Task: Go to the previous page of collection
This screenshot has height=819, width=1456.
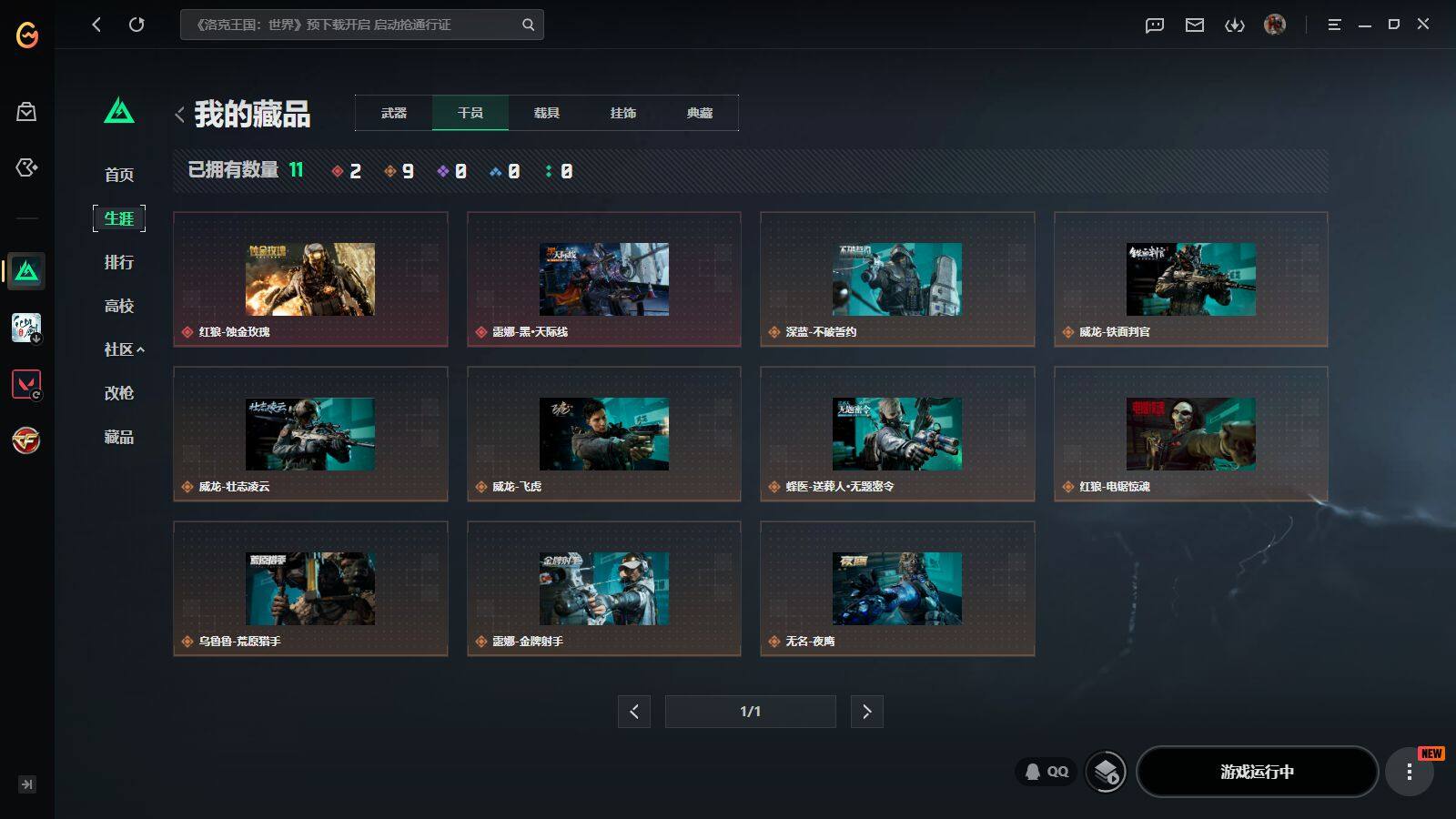Action: coord(634,712)
